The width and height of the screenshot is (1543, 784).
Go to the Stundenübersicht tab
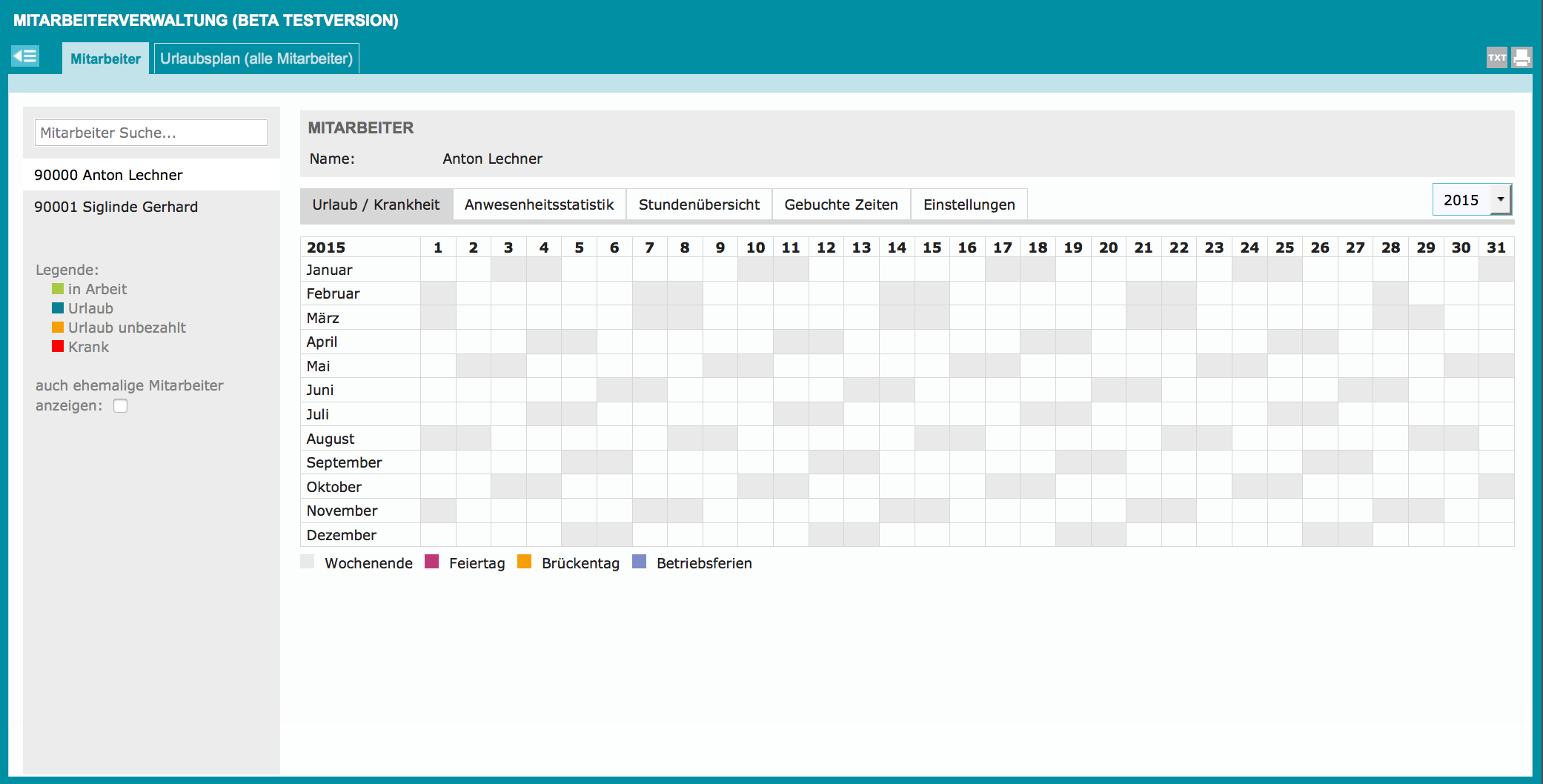698,205
